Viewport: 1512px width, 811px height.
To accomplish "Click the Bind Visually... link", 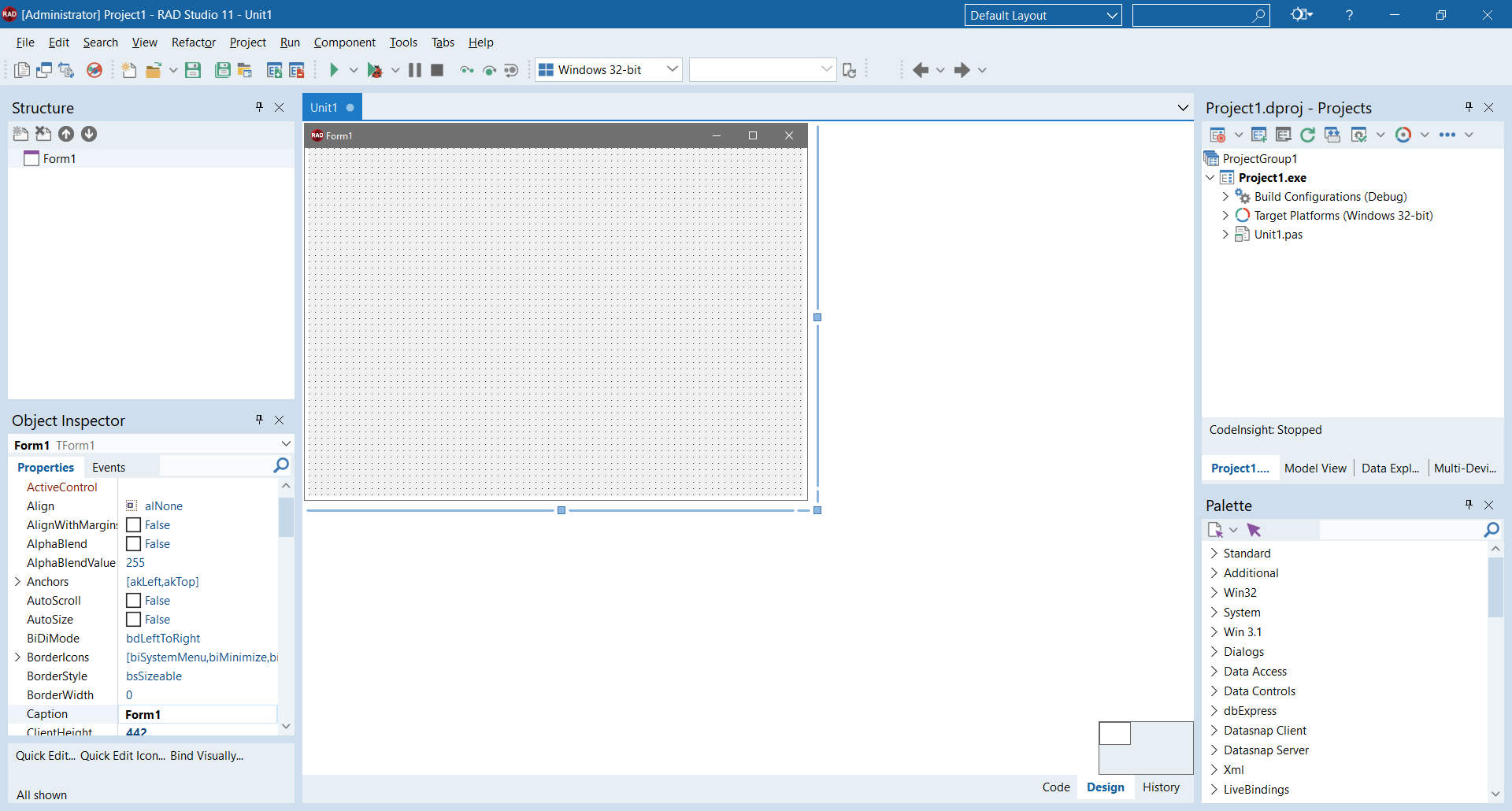I will coord(207,756).
